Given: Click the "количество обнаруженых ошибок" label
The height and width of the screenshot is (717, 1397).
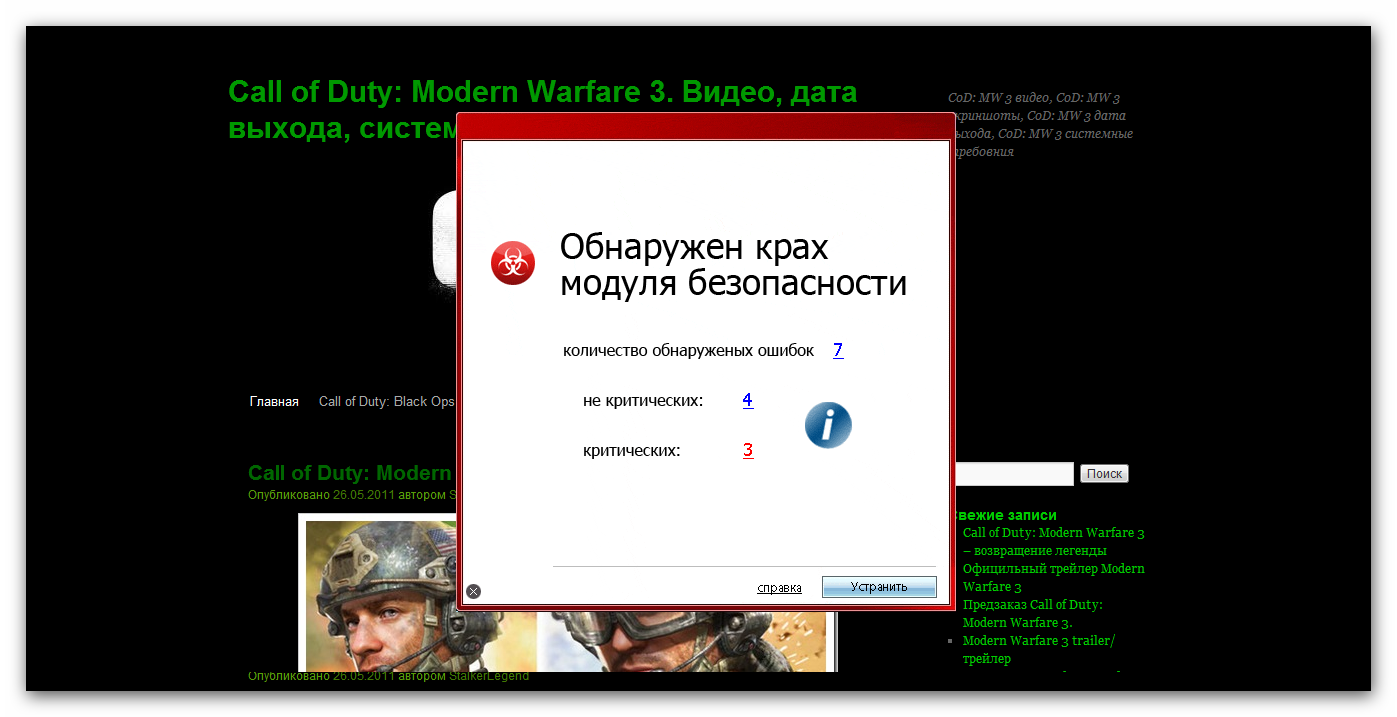Looking at the screenshot, I should point(688,350).
